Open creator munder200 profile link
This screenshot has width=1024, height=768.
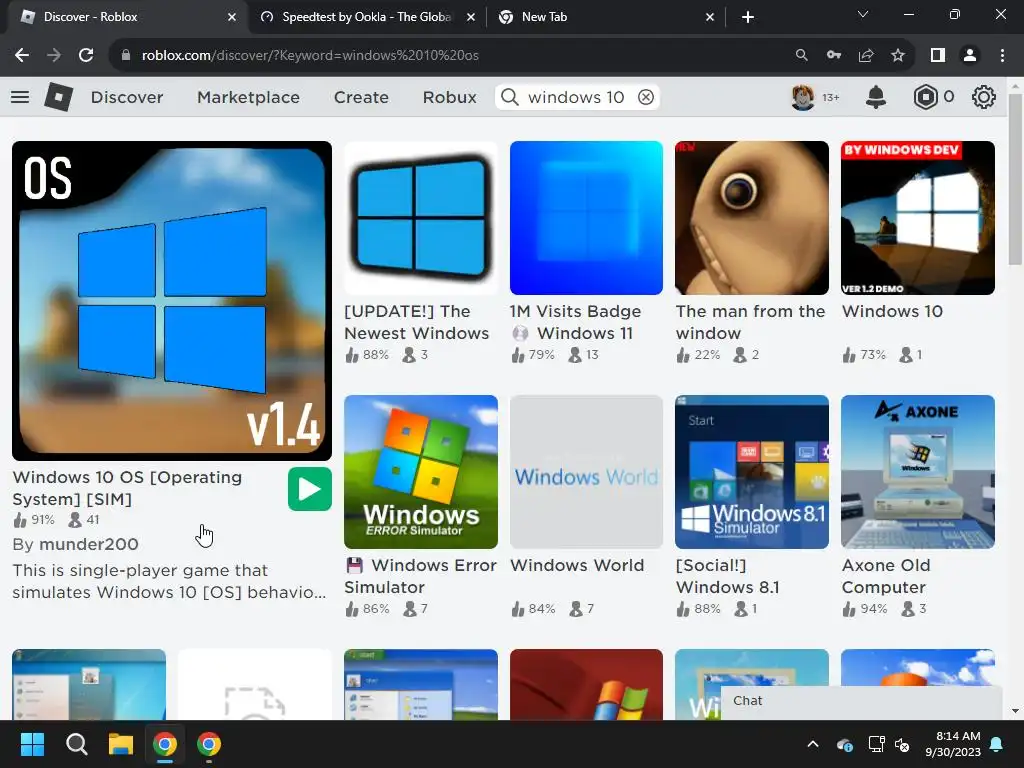tap(89, 545)
